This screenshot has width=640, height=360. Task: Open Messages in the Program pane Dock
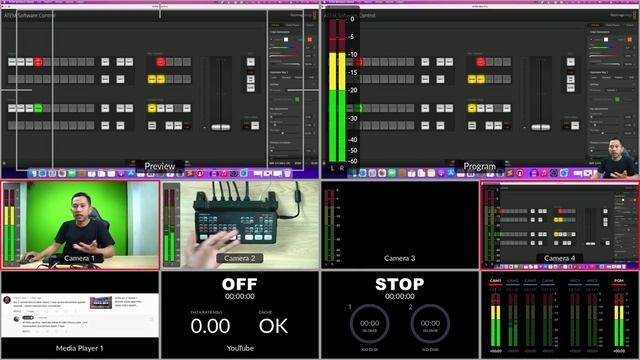tap(392, 173)
